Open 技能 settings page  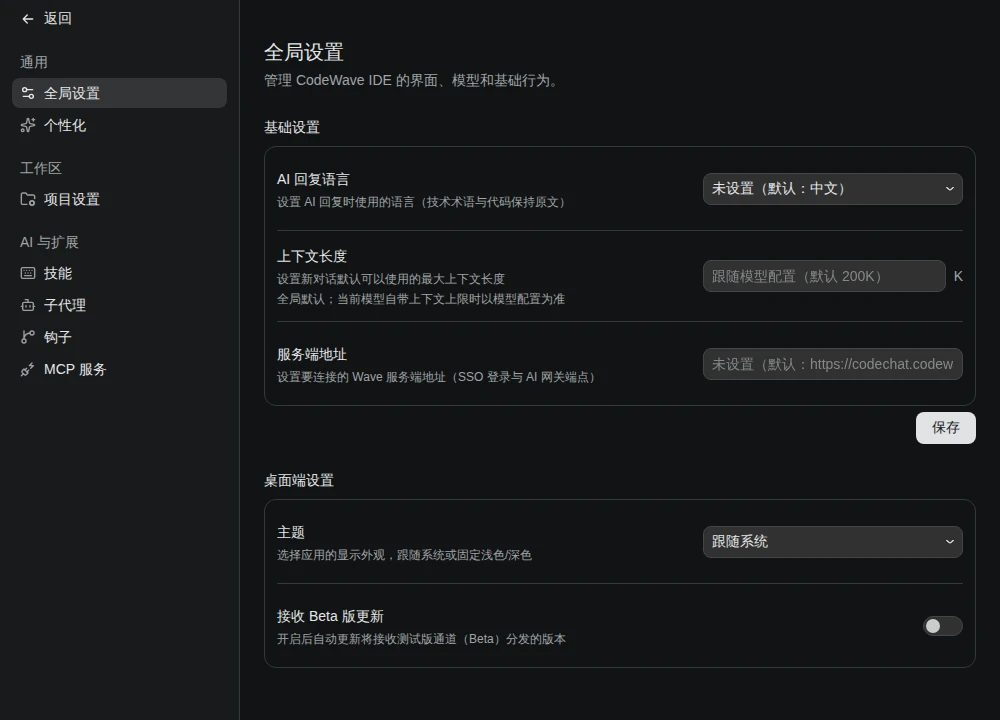[119, 274]
